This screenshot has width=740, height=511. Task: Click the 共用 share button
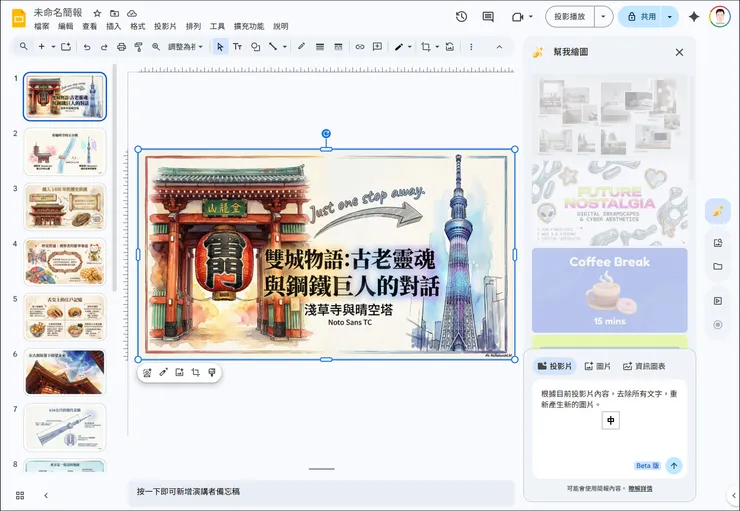641,17
